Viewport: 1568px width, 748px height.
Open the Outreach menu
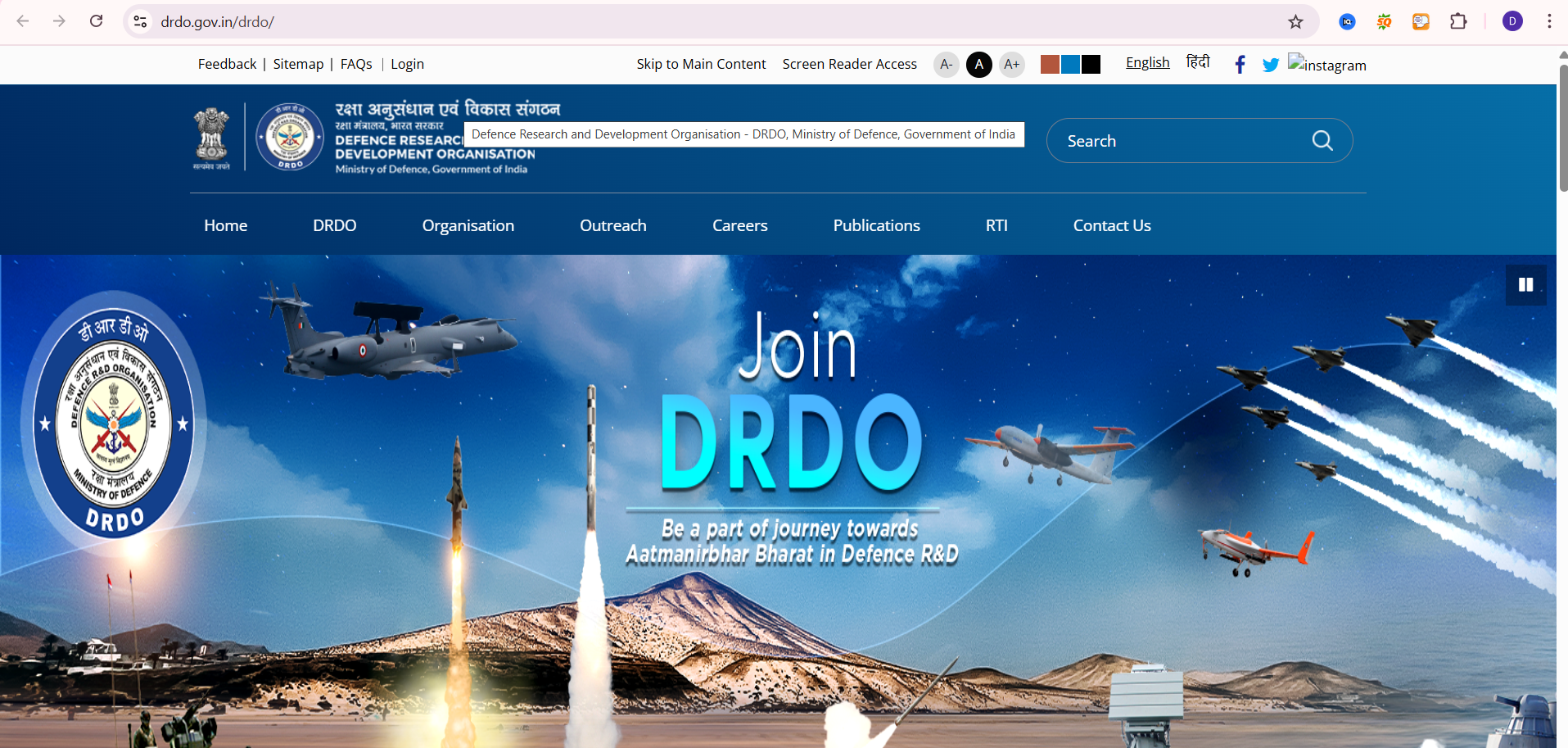click(x=613, y=225)
